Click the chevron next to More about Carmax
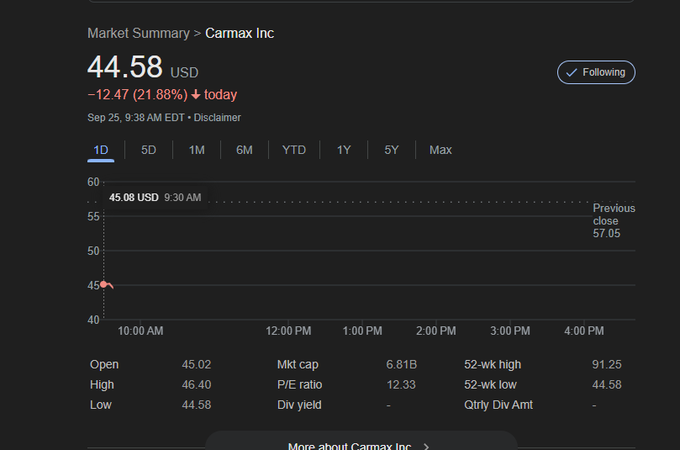This screenshot has width=680, height=450. (426, 447)
